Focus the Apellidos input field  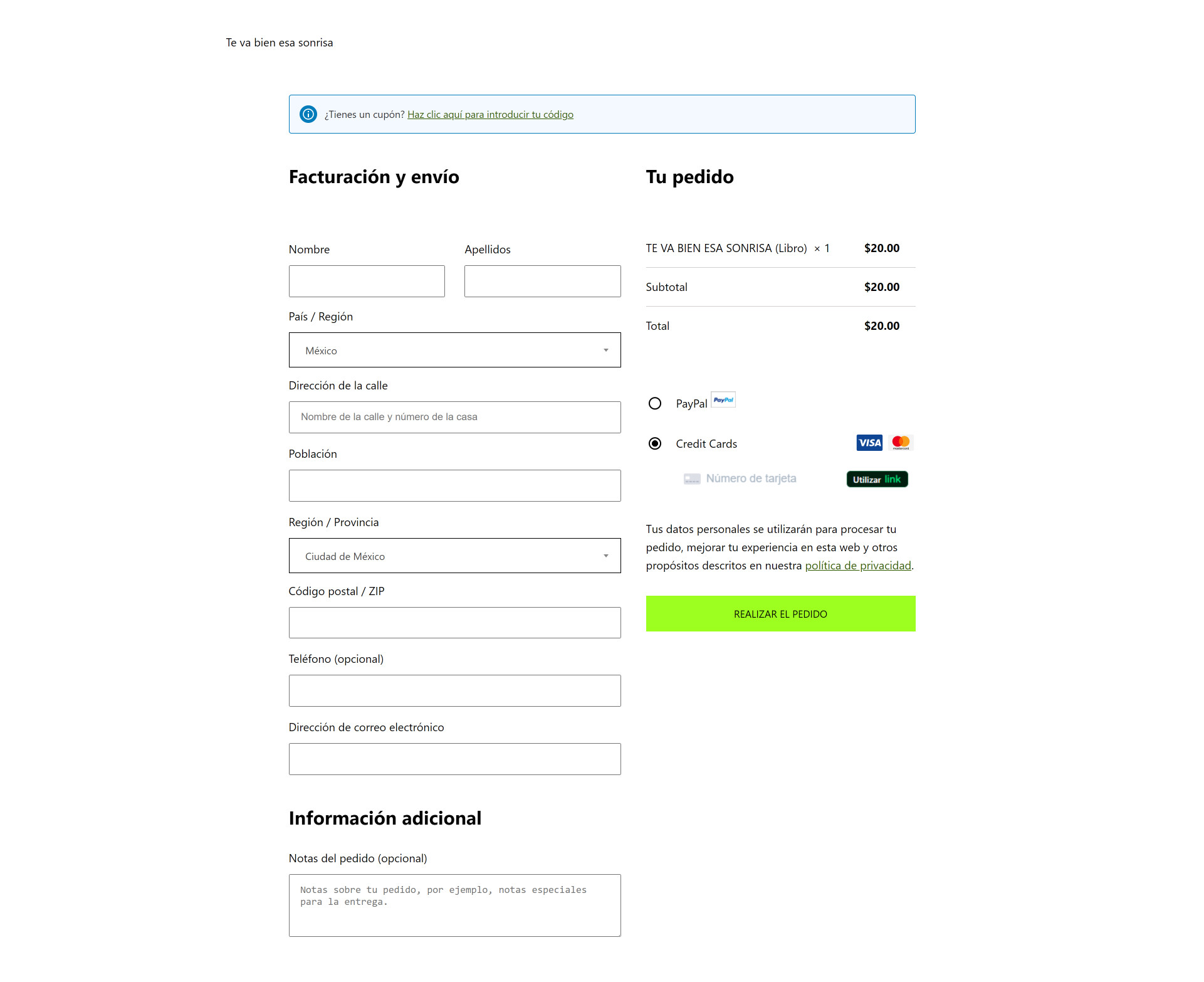click(x=542, y=281)
